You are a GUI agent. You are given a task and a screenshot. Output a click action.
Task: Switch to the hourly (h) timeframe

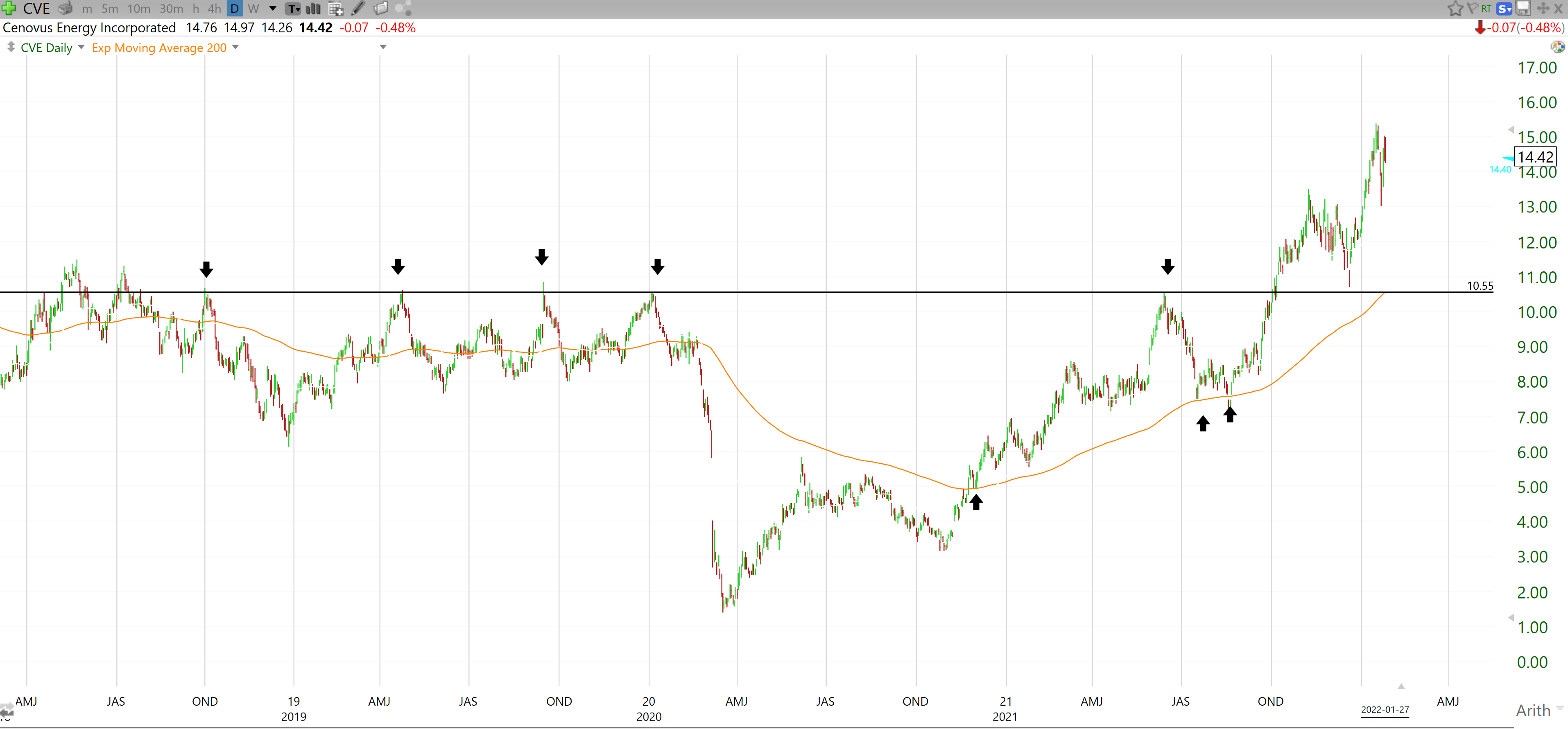195,9
